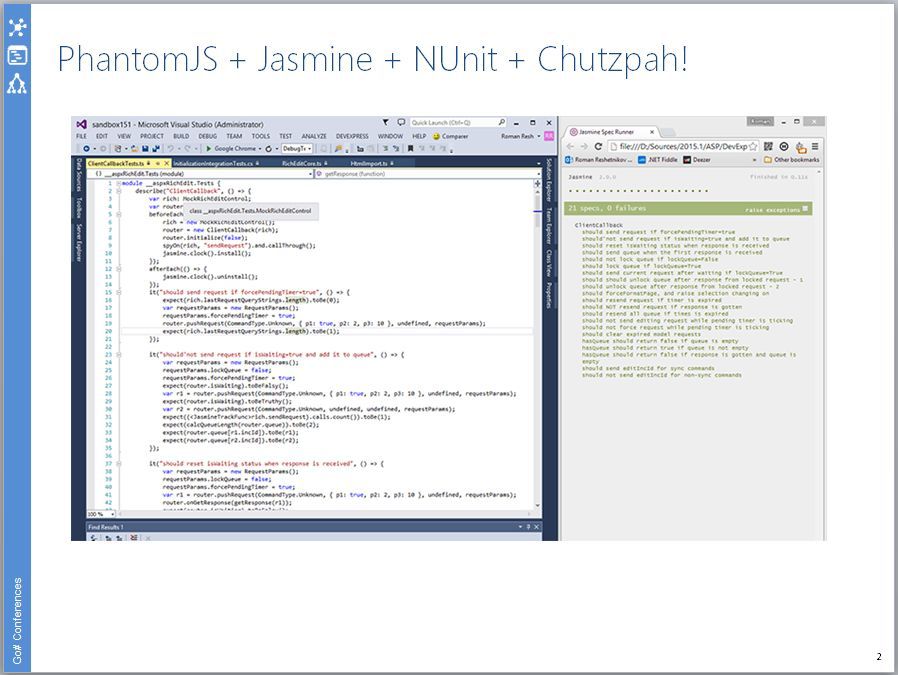Click the network graph icon at top of sidebar
The image size is (898, 675).
point(17,27)
